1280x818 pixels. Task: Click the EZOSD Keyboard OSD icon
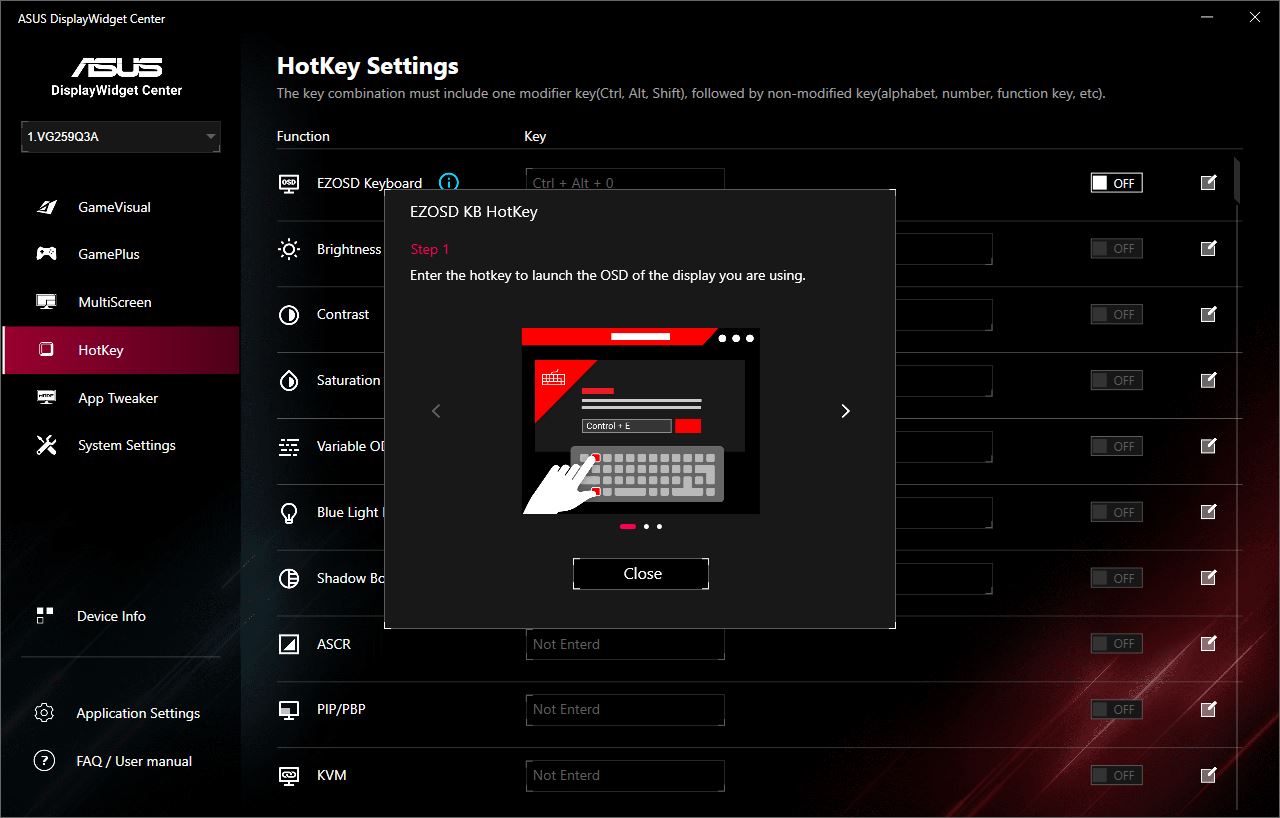(289, 183)
